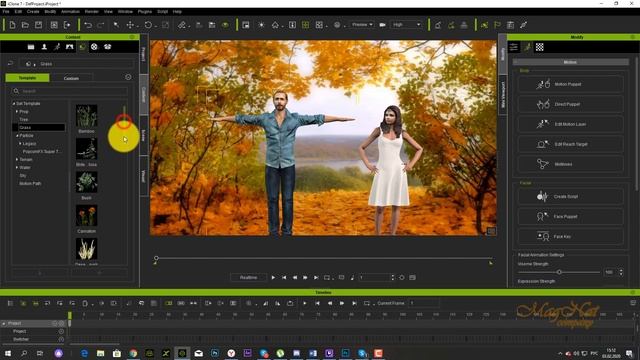Viewport: 640px width, 360px height.
Task: Open the Animation menu
Action: [70, 11]
